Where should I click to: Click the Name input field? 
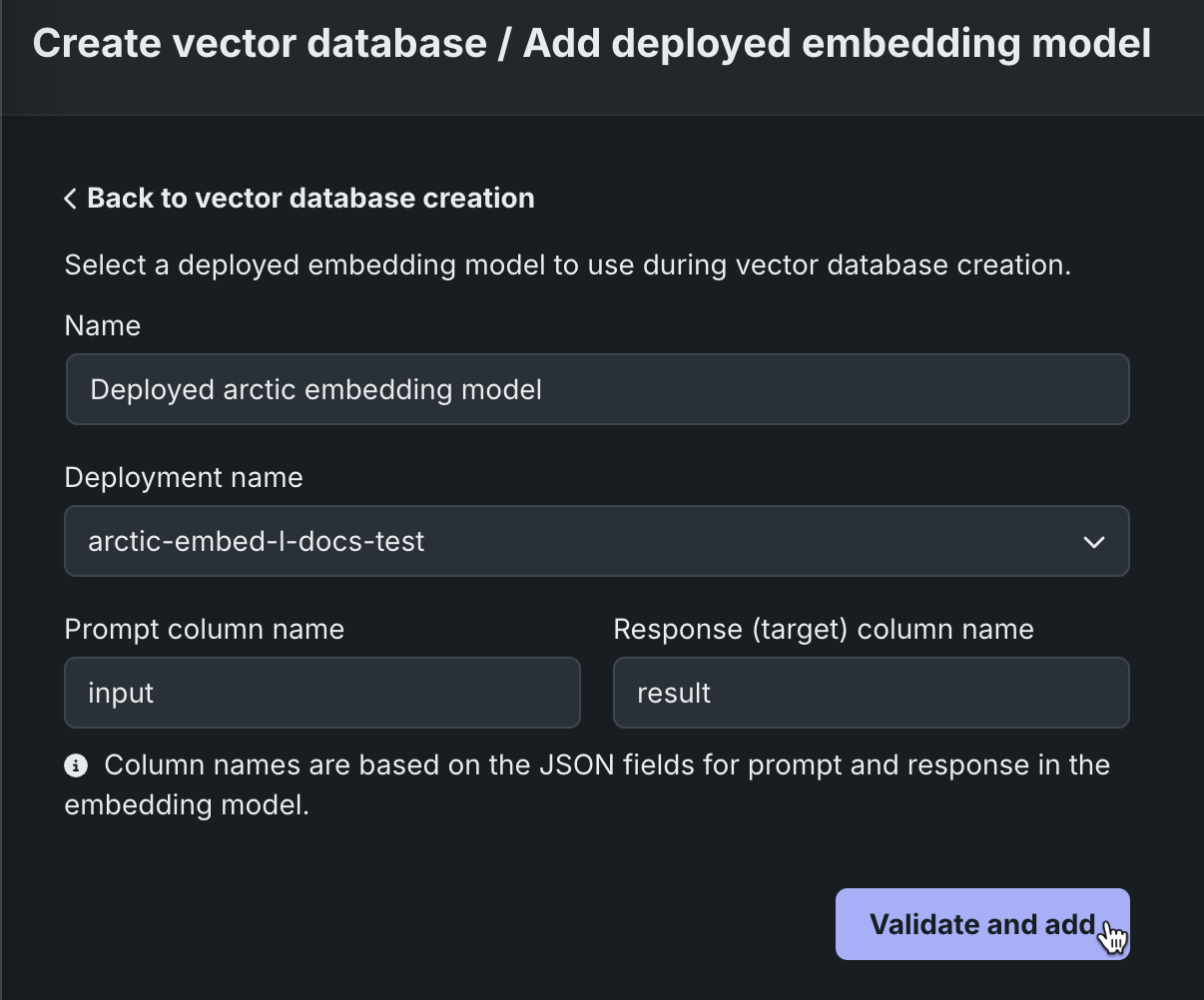[x=597, y=389]
